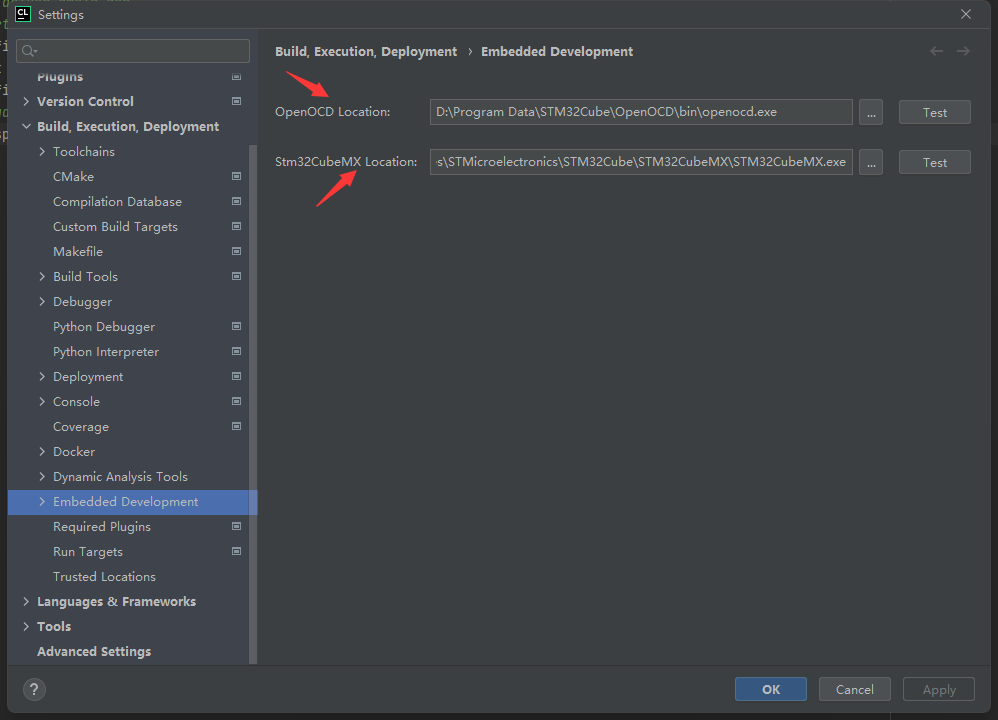Click the project-level icon beside Coverage

tap(236, 426)
